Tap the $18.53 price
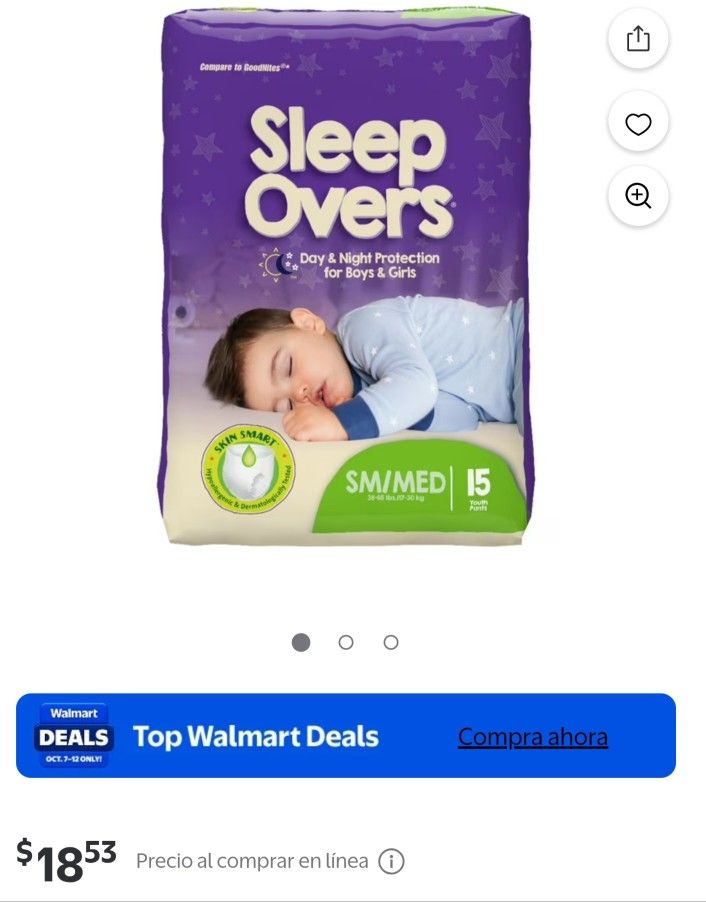This screenshot has height=902, width=706. (x=66, y=859)
